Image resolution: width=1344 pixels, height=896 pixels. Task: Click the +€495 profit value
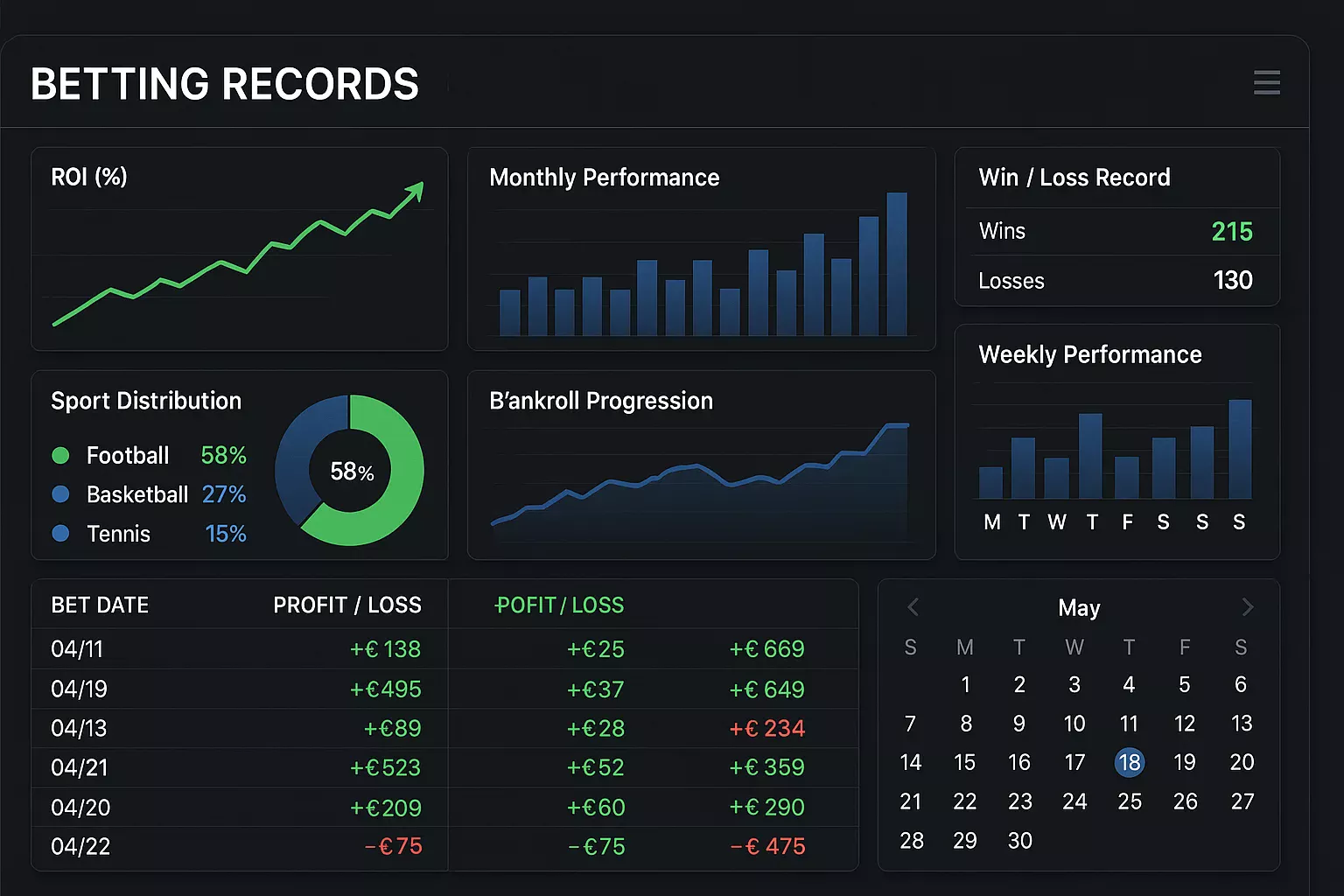[385, 689]
